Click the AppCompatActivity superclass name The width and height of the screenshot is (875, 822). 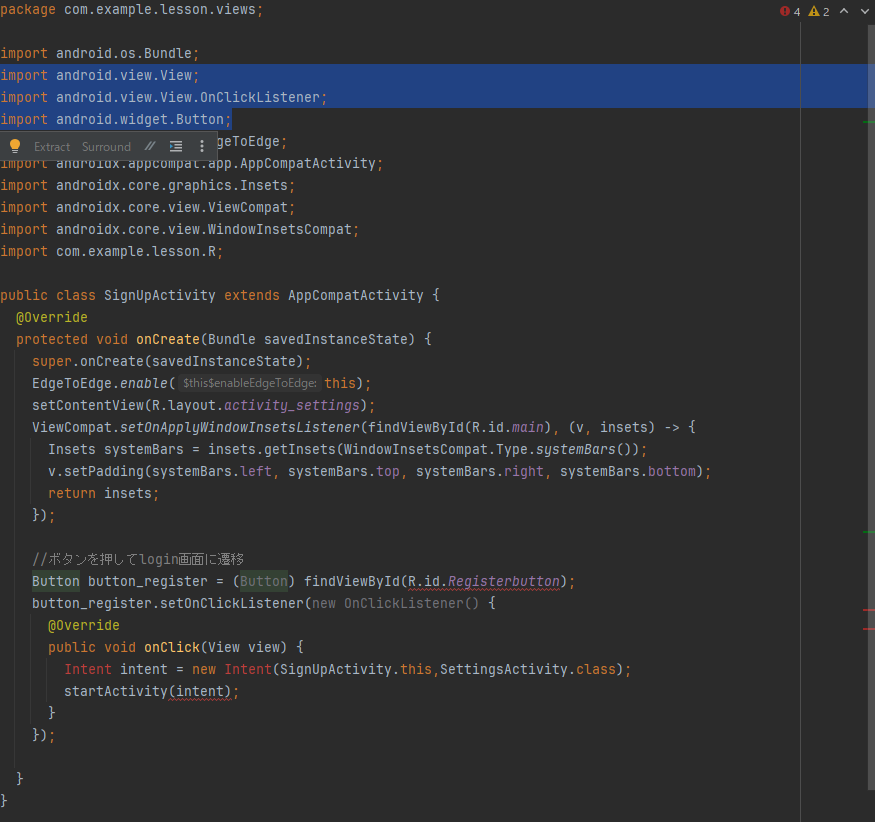(x=355, y=295)
